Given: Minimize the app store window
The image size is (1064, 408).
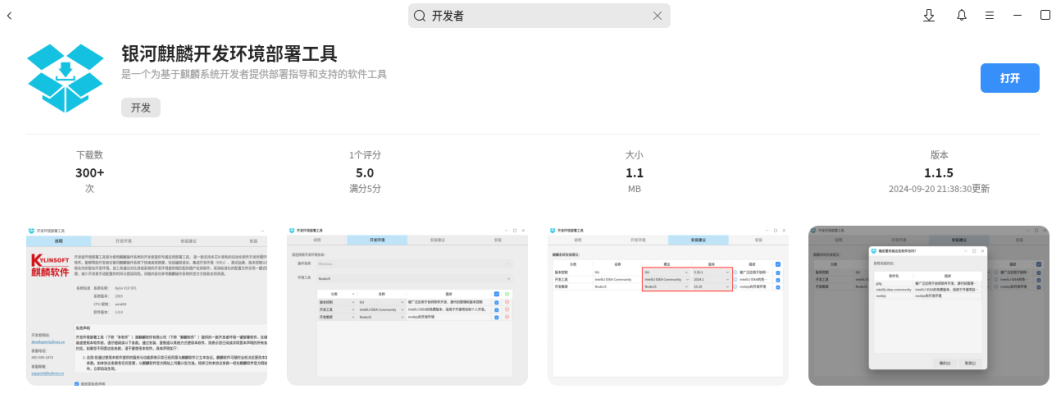Looking at the screenshot, I should point(1017,16).
